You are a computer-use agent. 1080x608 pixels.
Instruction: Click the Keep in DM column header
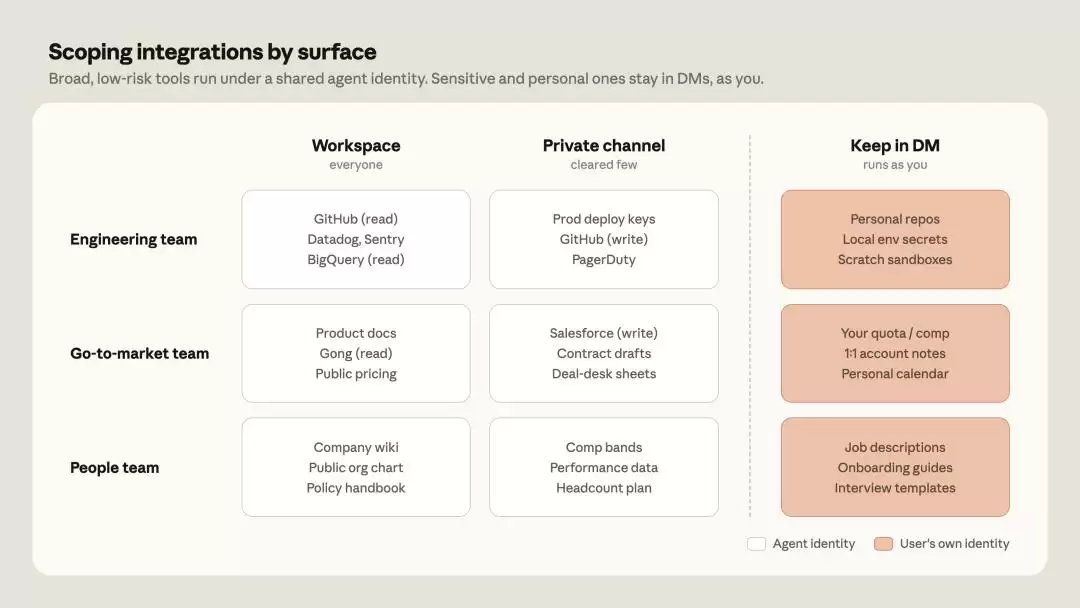pyautogui.click(x=895, y=146)
